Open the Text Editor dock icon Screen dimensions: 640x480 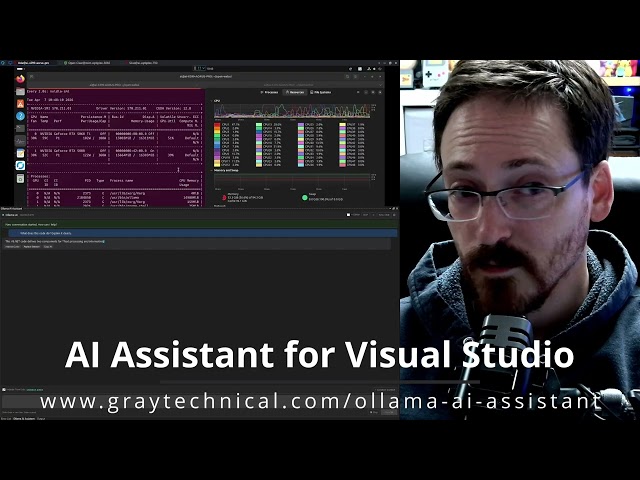(x=20, y=153)
